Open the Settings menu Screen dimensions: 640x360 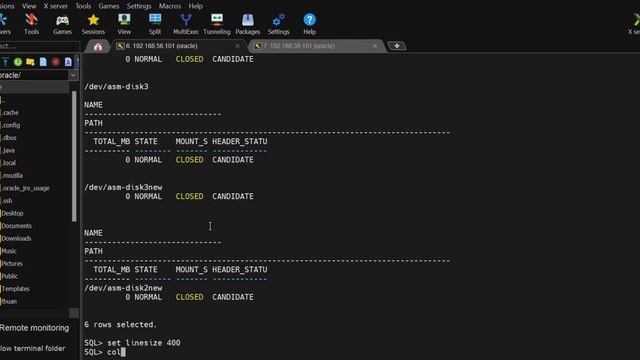point(139,6)
